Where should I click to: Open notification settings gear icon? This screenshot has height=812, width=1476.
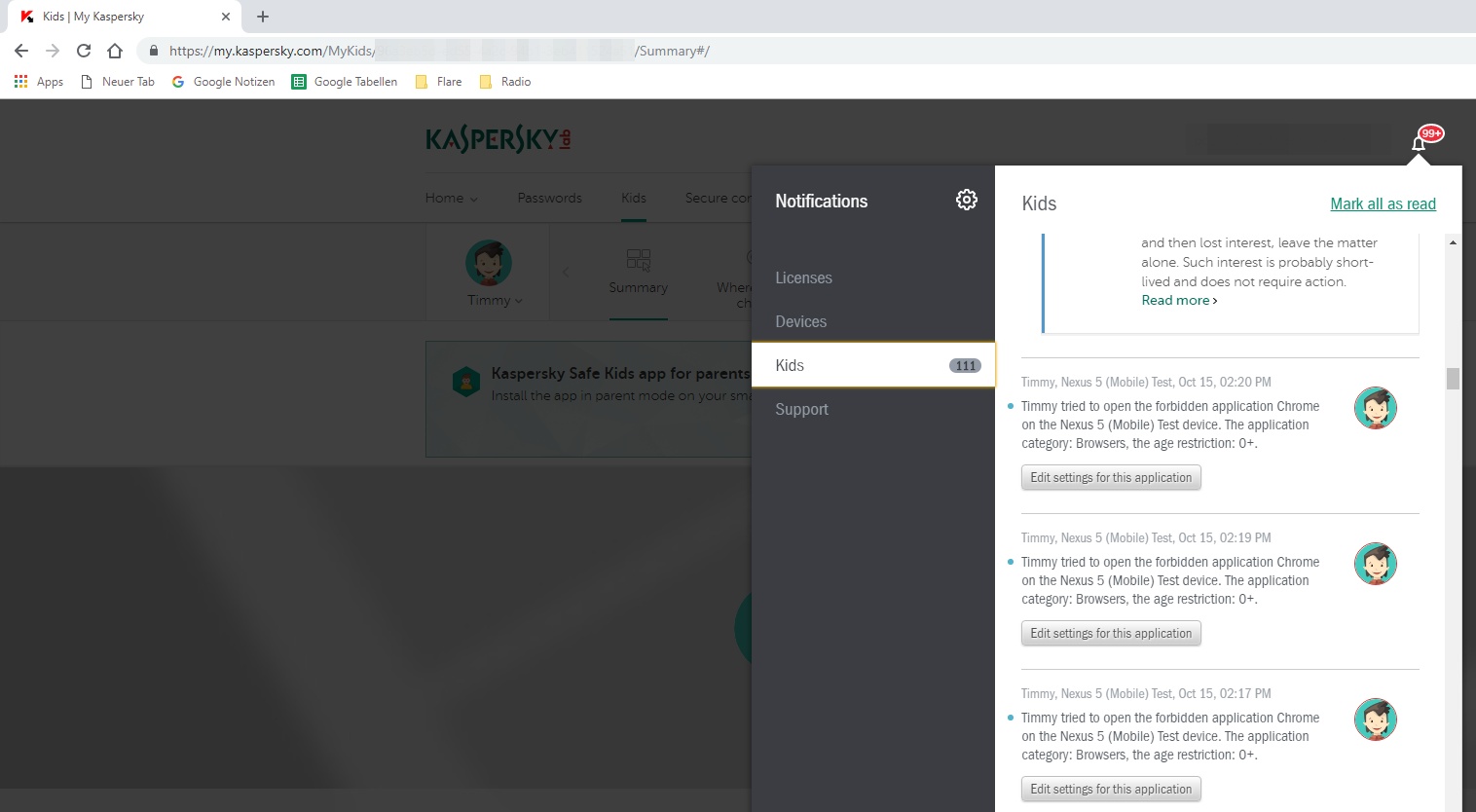966,200
